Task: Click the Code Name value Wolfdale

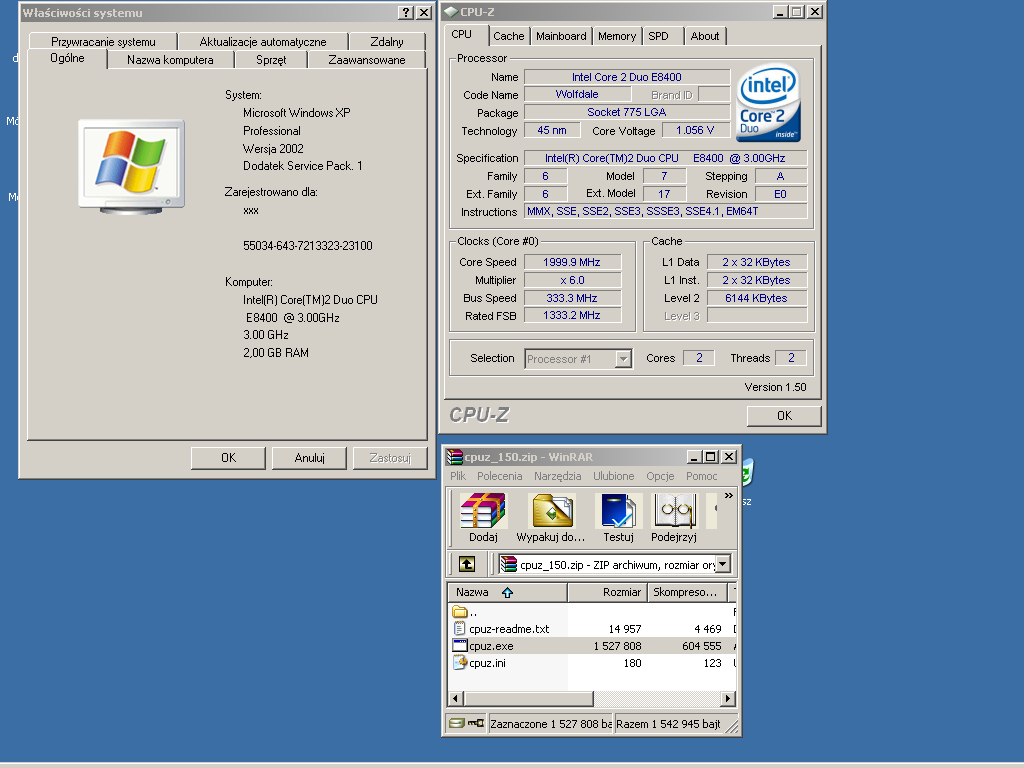Action: (x=577, y=95)
